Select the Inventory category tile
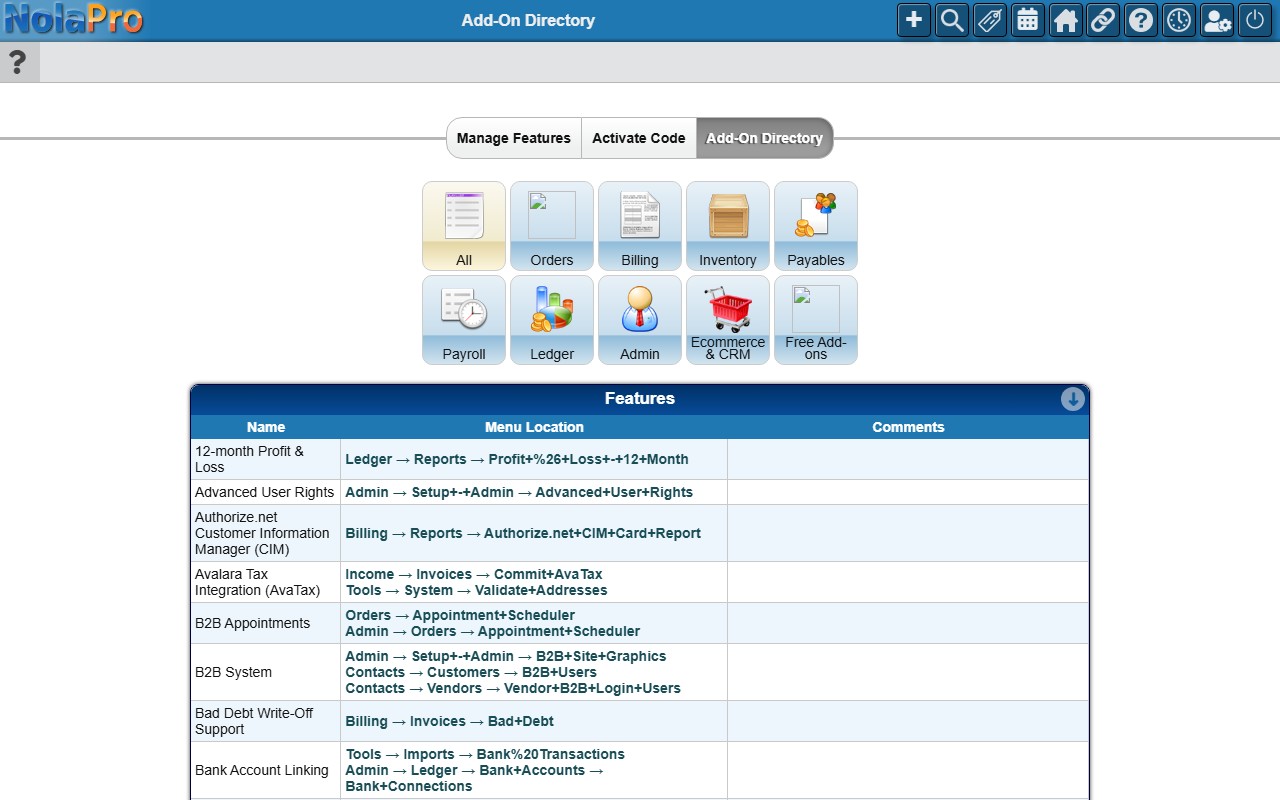 [728, 226]
